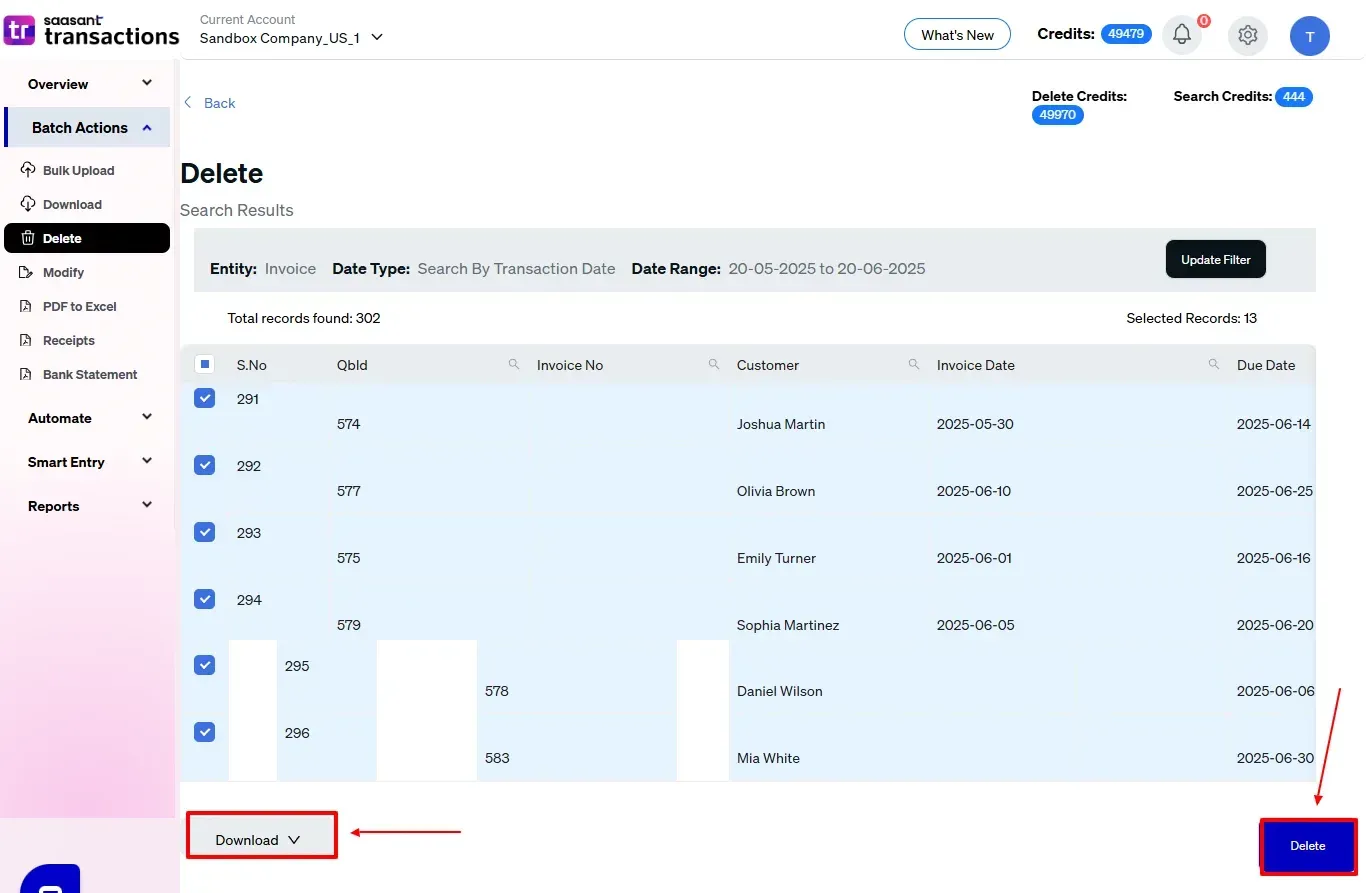
Task: Click invoice date 2025-06-10
Action: click(x=974, y=491)
